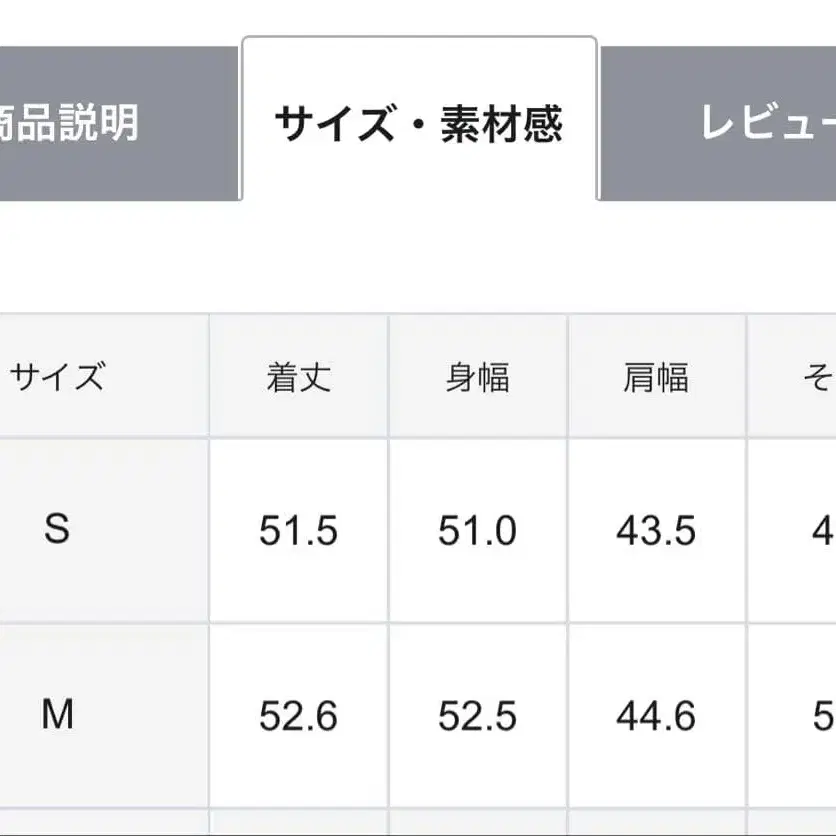Image resolution: width=836 pixels, height=836 pixels.
Task: Click the truncated value beside 44.6 for size M
Action: pos(820,714)
